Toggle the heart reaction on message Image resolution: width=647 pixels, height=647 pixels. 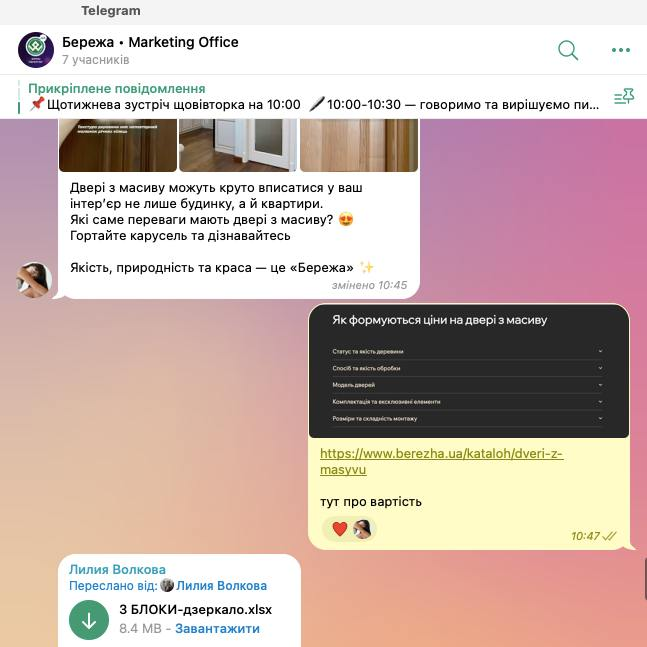(340, 529)
